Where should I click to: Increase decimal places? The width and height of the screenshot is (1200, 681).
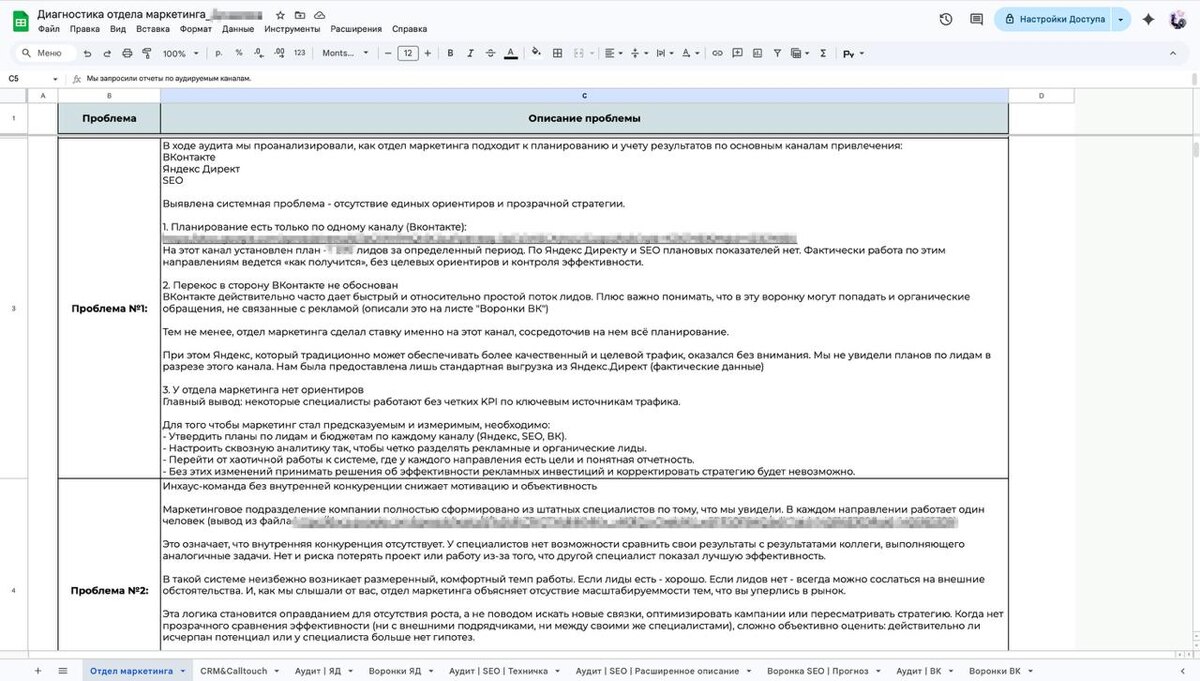tap(278, 53)
